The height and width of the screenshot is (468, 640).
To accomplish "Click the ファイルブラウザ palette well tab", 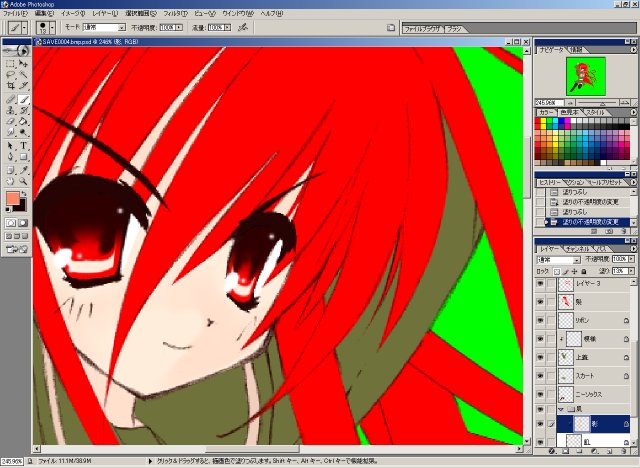I will pos(422,29).
